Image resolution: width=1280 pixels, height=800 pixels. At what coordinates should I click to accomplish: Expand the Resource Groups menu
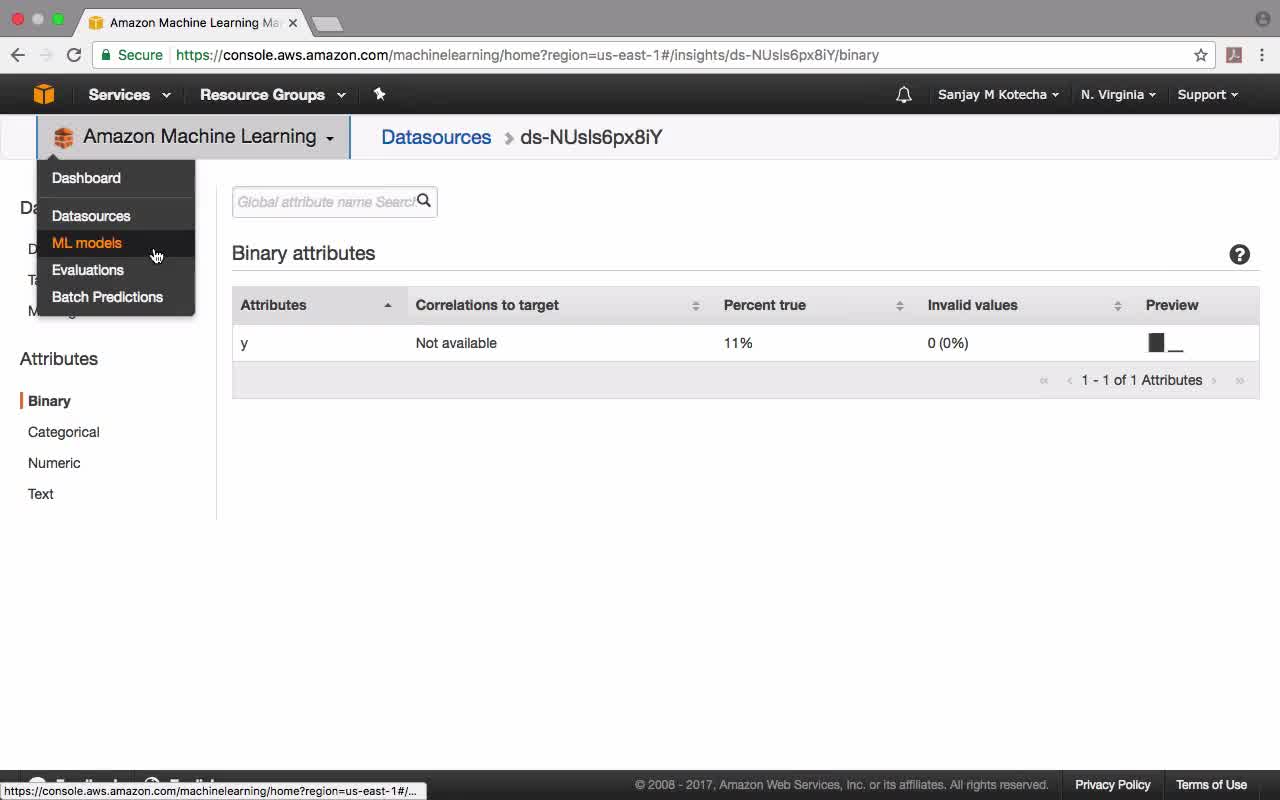(273, 95)
